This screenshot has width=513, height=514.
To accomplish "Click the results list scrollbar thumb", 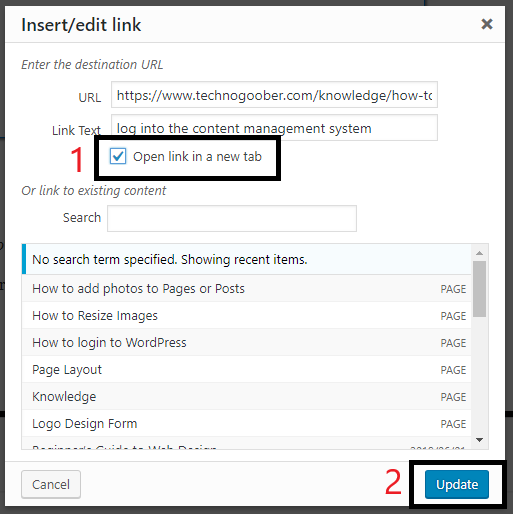I will [480, 289].
